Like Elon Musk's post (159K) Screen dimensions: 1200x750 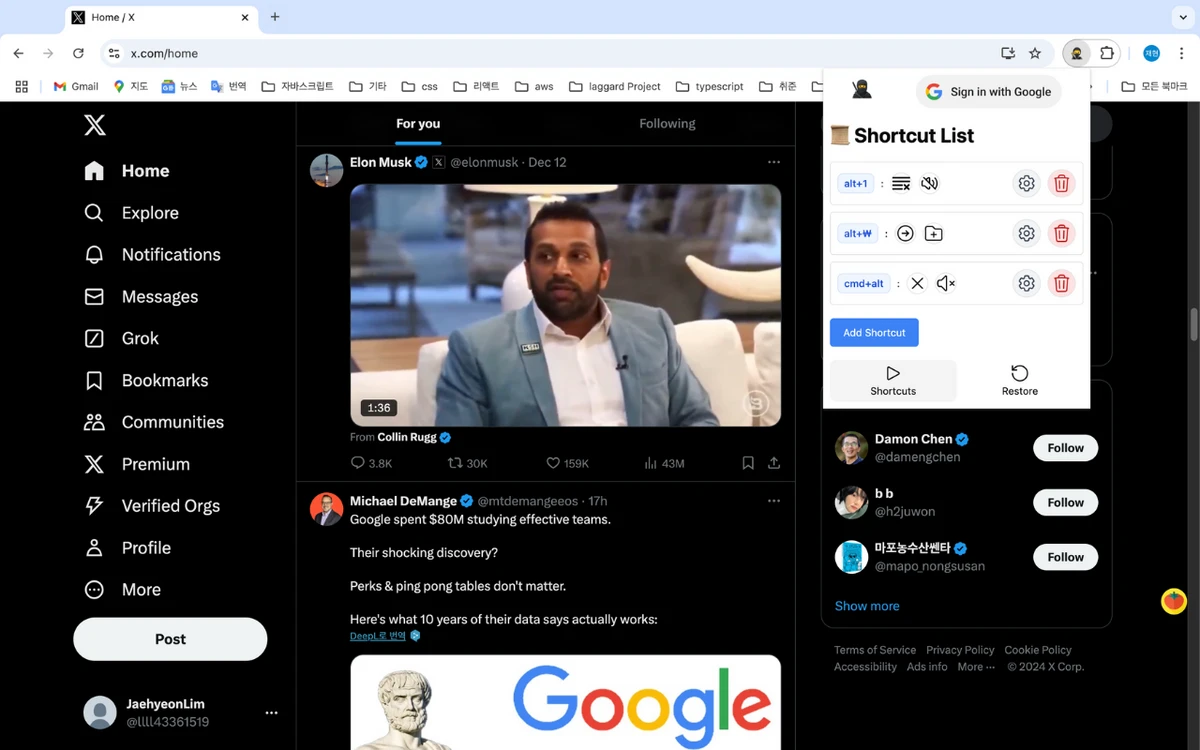pos(567,463)
